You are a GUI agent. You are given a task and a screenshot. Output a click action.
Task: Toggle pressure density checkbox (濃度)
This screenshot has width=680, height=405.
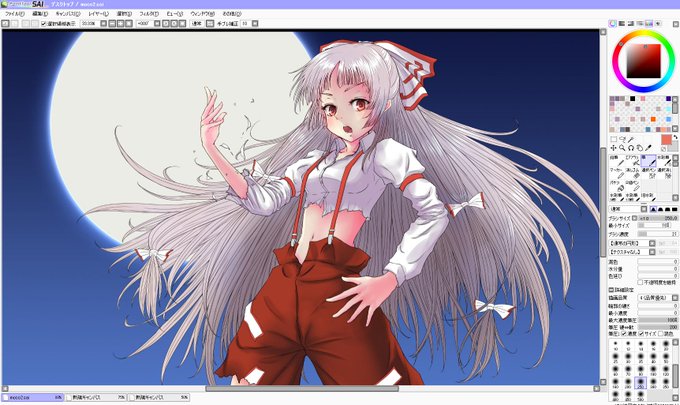(624, 333)
